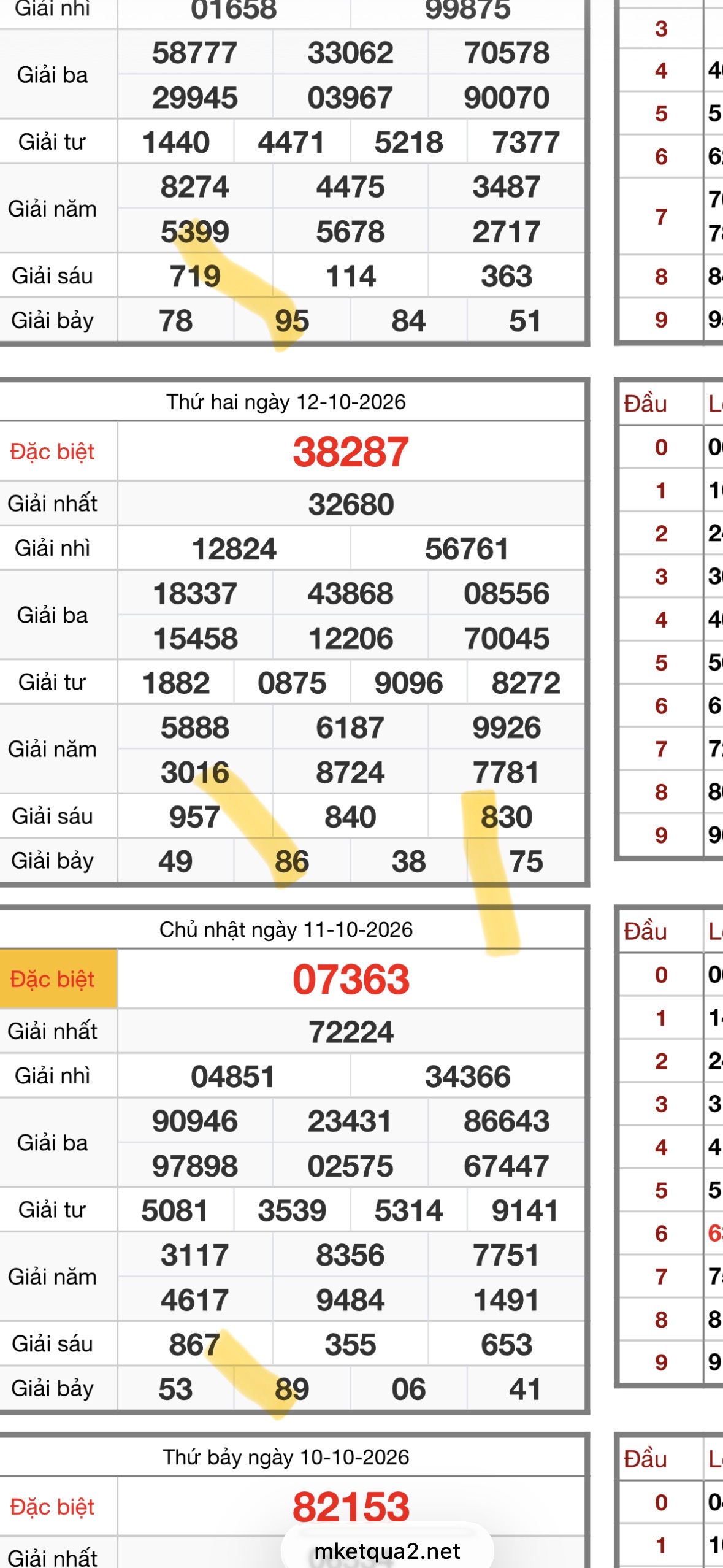Viewport: 723px width, 1568px height.
Task: Select seventh prize number 89
Action: [292, 1389]
